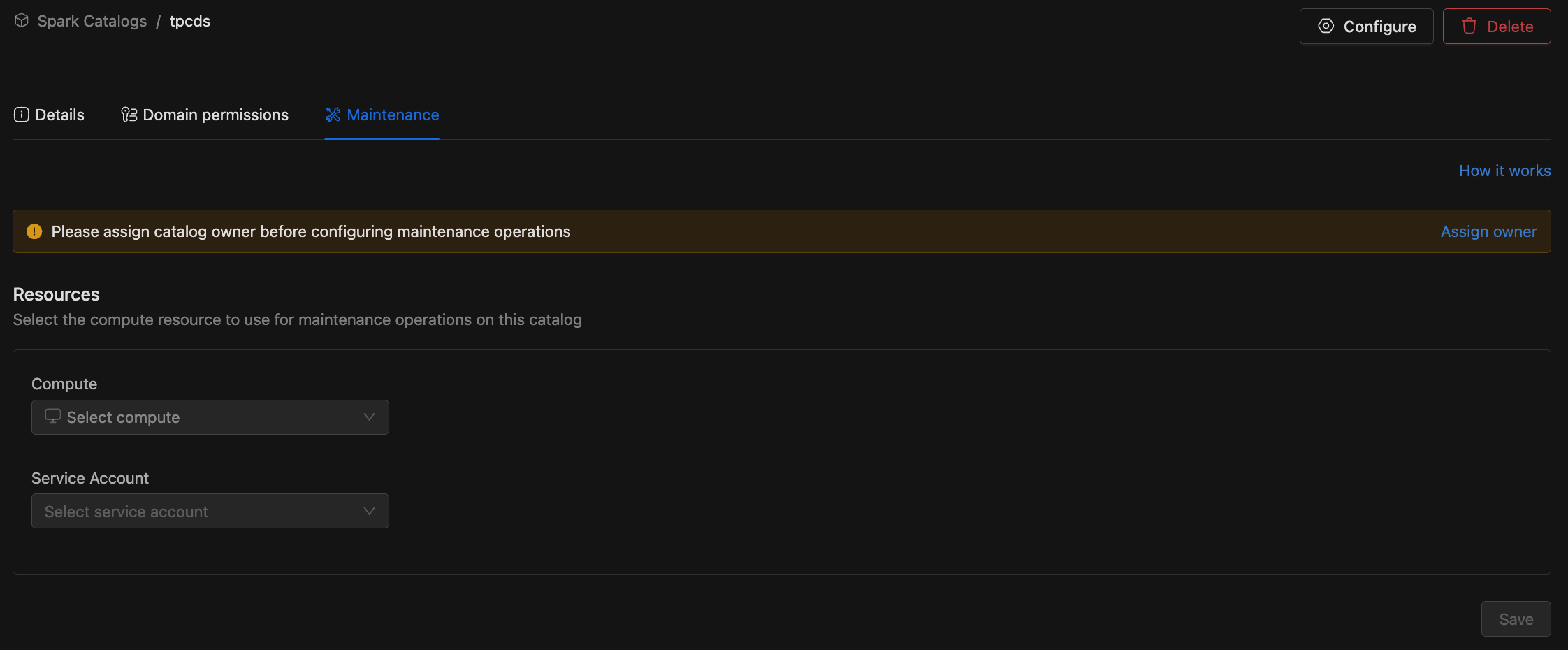Open the Domain permissions tab

point(215,115)
